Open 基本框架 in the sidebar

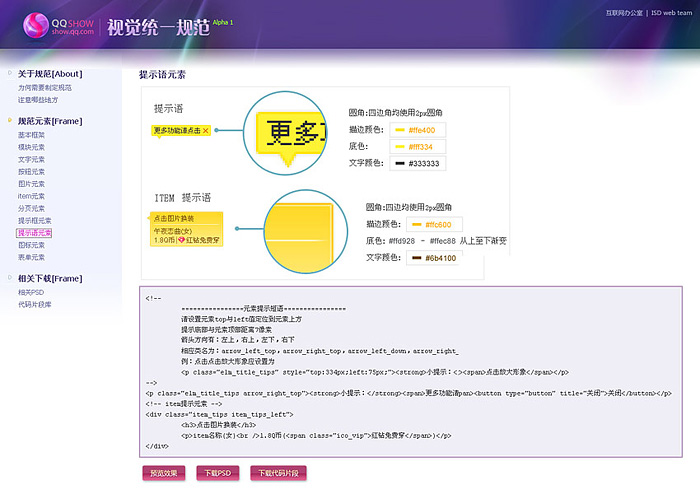click(31, 135)
